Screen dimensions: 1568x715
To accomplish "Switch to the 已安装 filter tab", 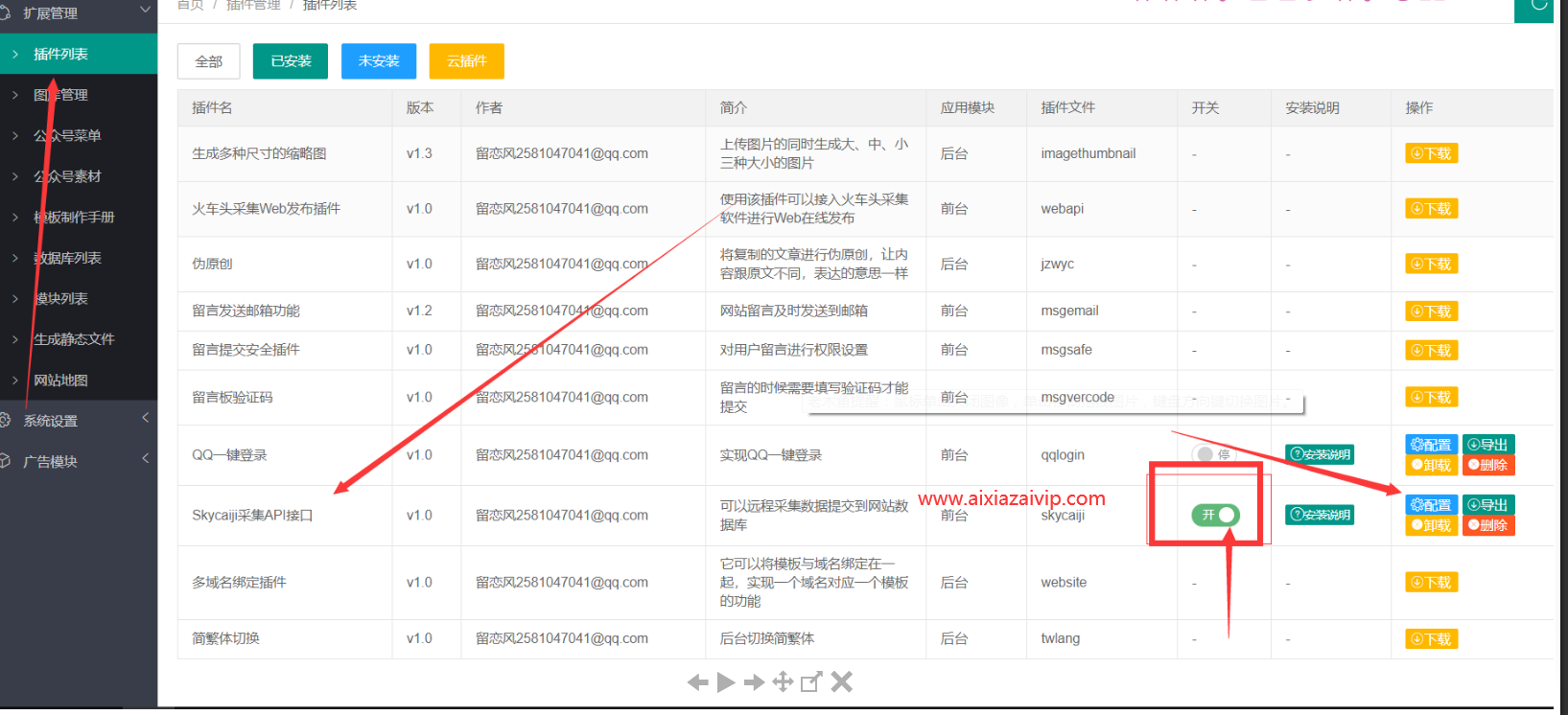I will click(x=291, y=61).
